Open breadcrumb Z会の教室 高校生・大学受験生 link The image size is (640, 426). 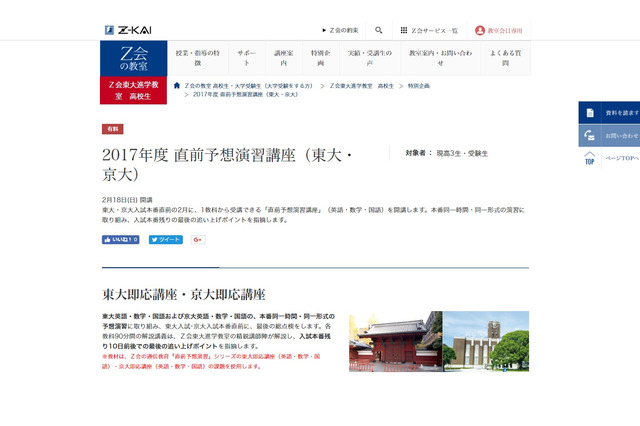coord(249,86)
